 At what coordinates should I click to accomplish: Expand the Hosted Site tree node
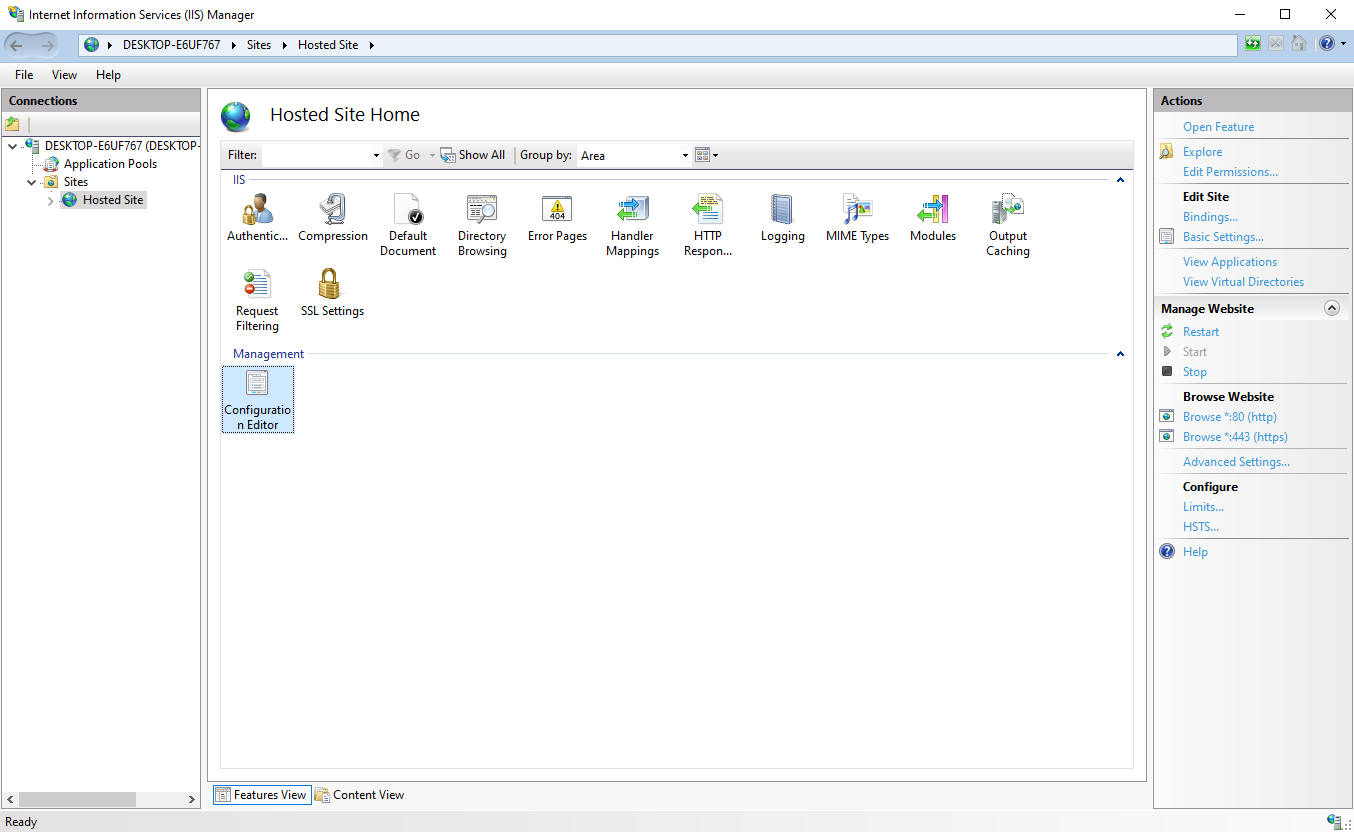(x=49, y=199)
